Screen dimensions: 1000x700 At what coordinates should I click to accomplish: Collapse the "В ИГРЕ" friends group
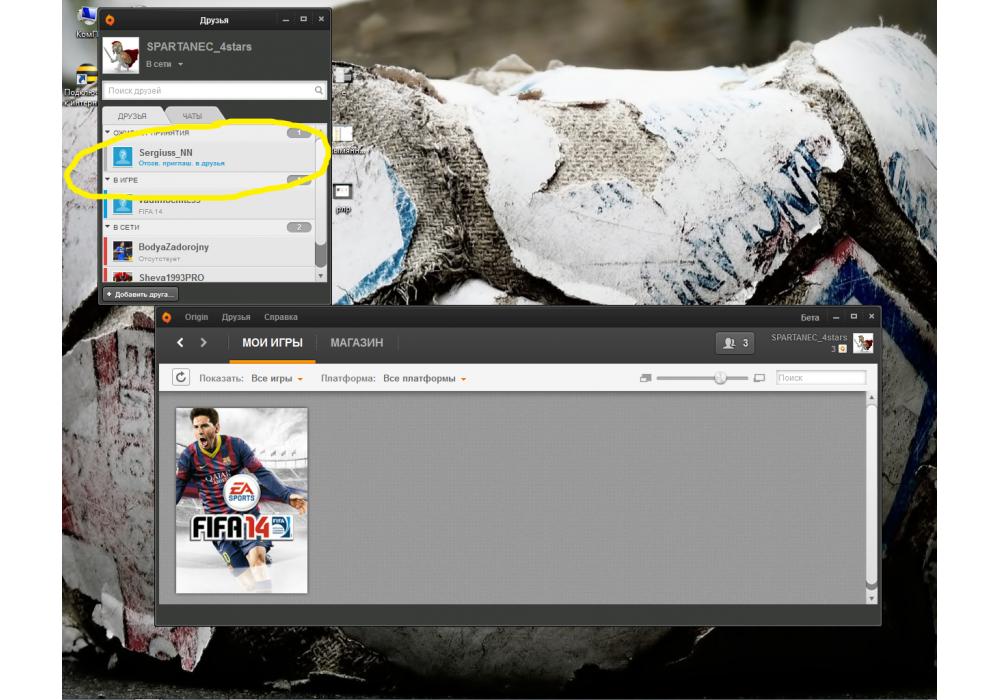pyautogui.click(x=108, y=180)
